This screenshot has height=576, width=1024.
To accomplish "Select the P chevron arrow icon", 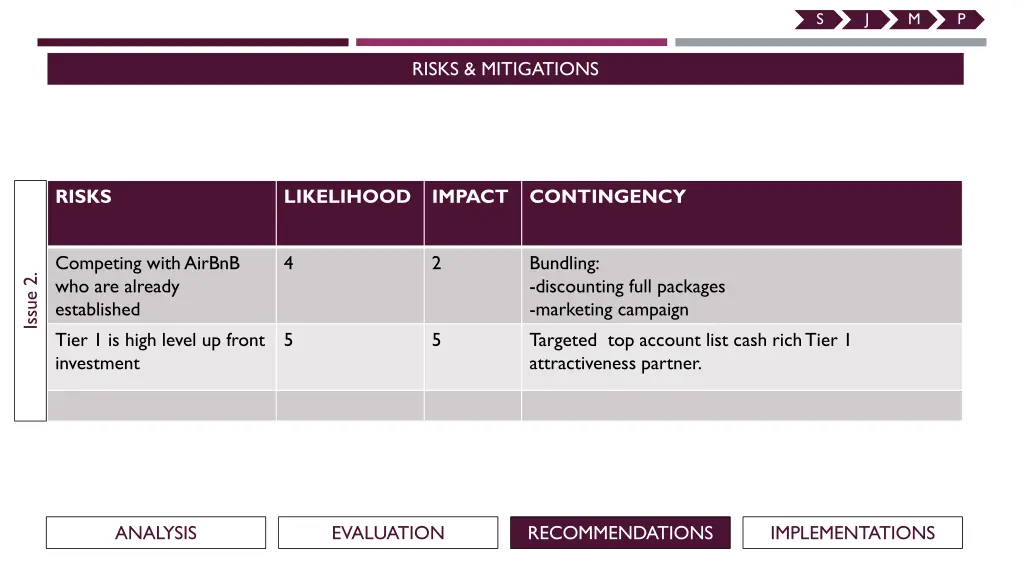I will coord(960,20).
